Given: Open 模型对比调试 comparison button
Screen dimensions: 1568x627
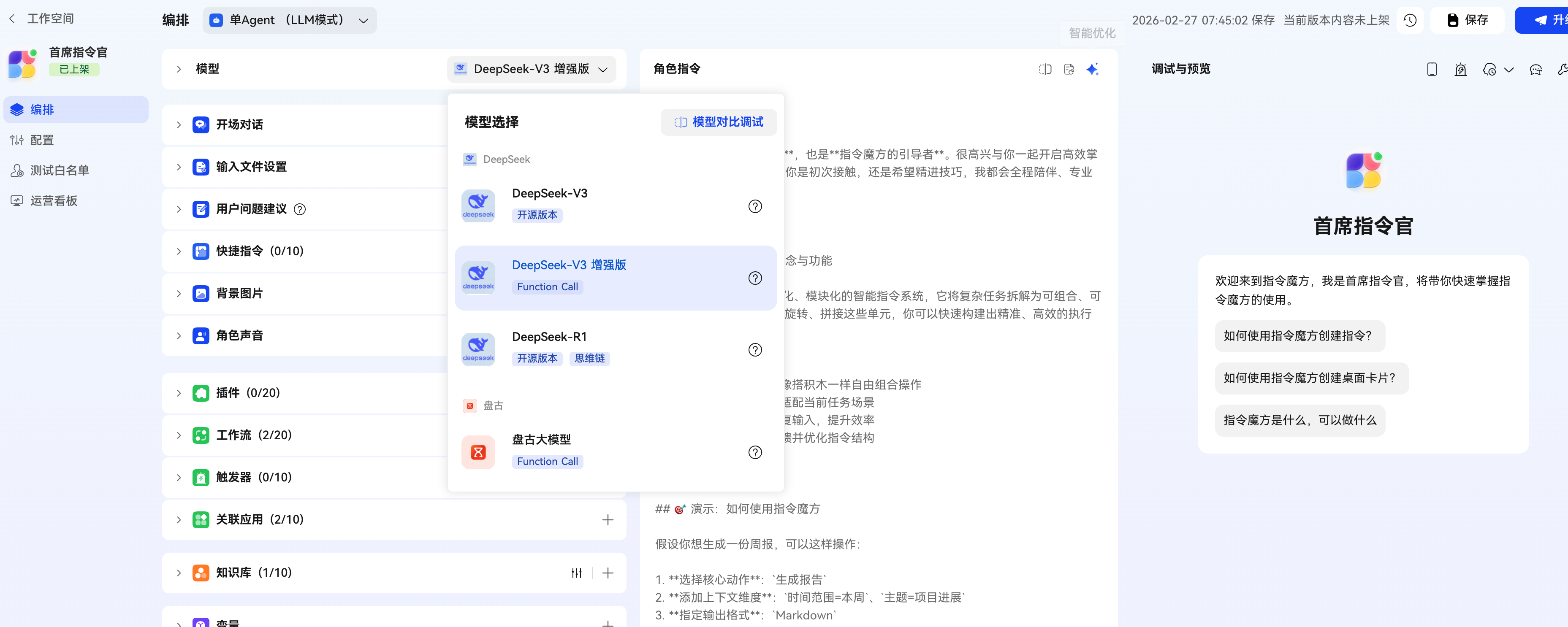Looking at the screenshot, I should [718, 122].
